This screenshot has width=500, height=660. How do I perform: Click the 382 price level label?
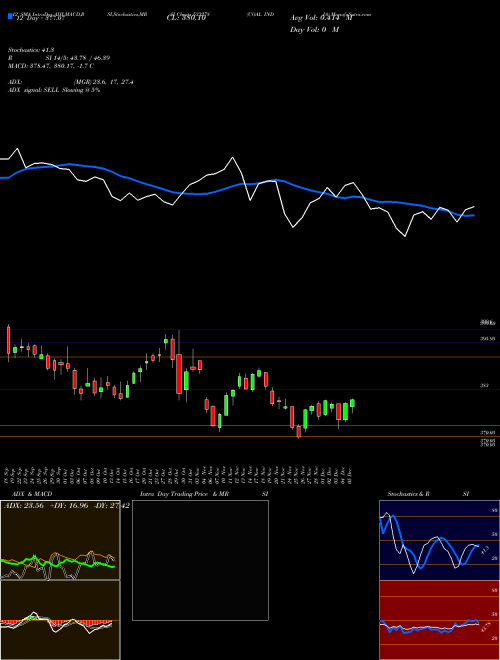click(x=484, y=385)
